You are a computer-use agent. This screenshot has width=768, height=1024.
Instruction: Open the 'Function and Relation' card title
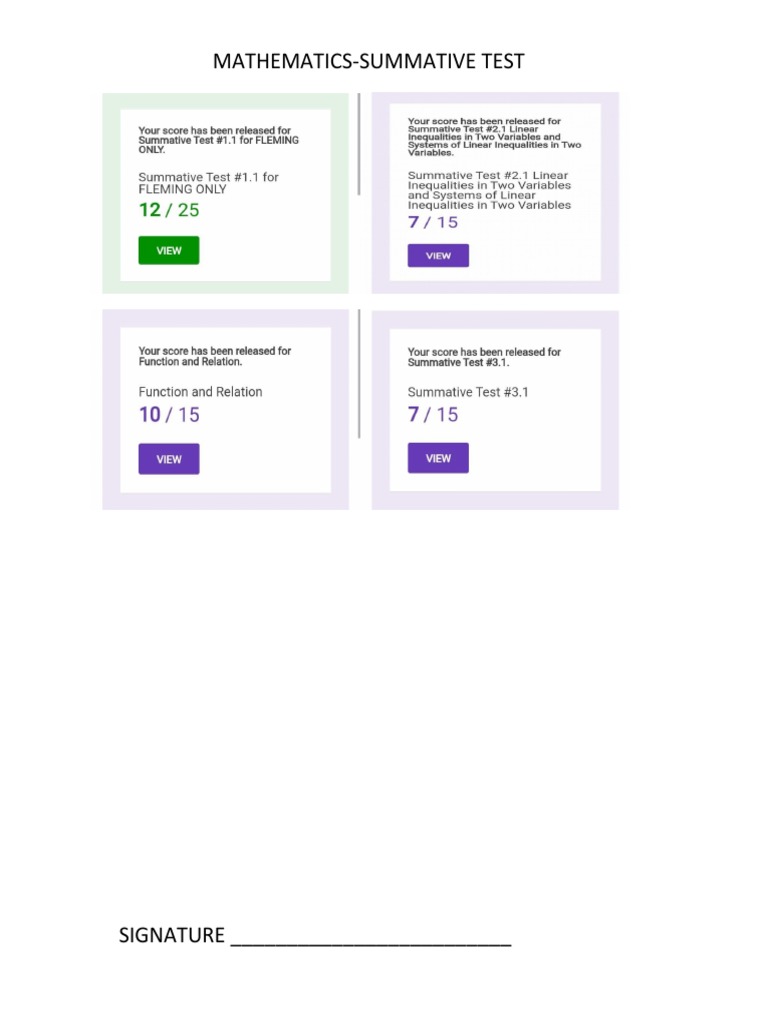coord(200,392)
